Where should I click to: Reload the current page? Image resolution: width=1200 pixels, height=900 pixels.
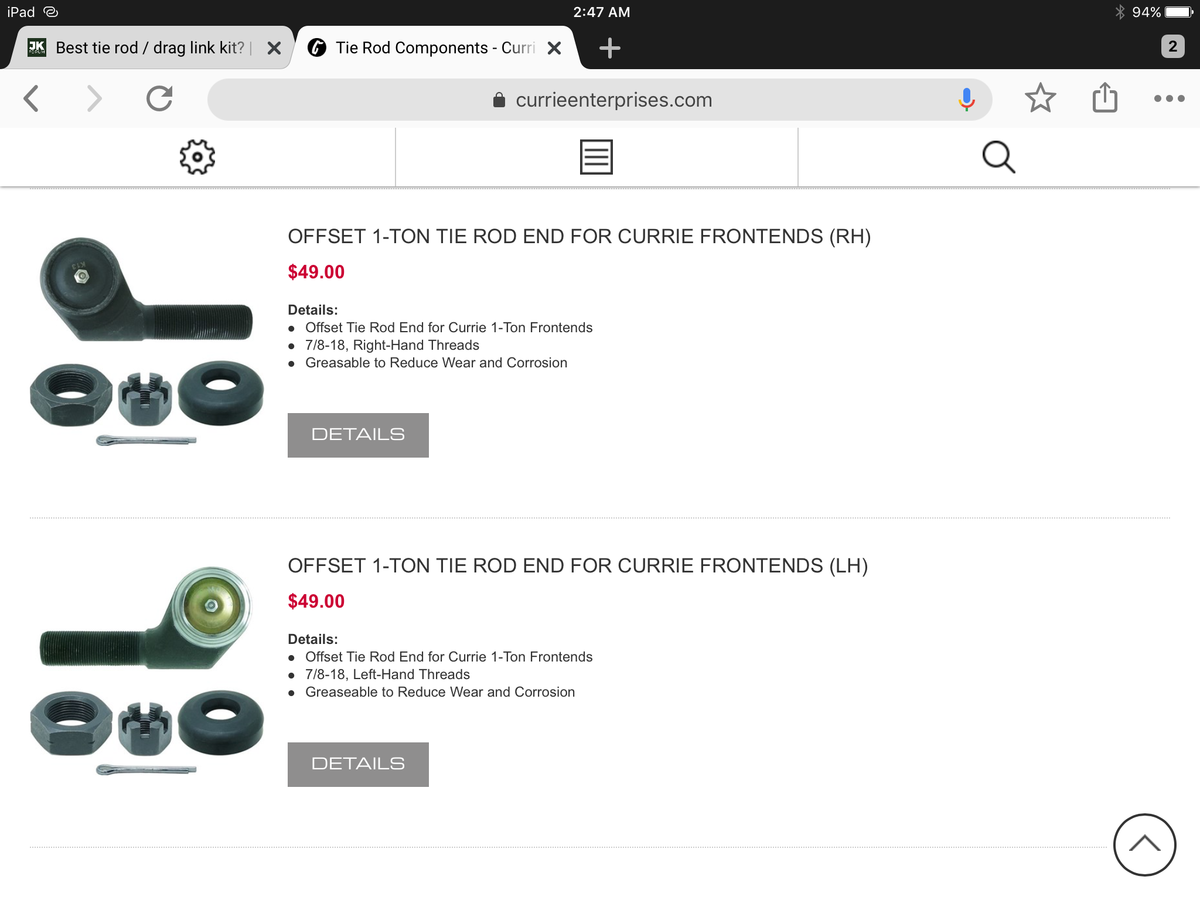(158, 98)
